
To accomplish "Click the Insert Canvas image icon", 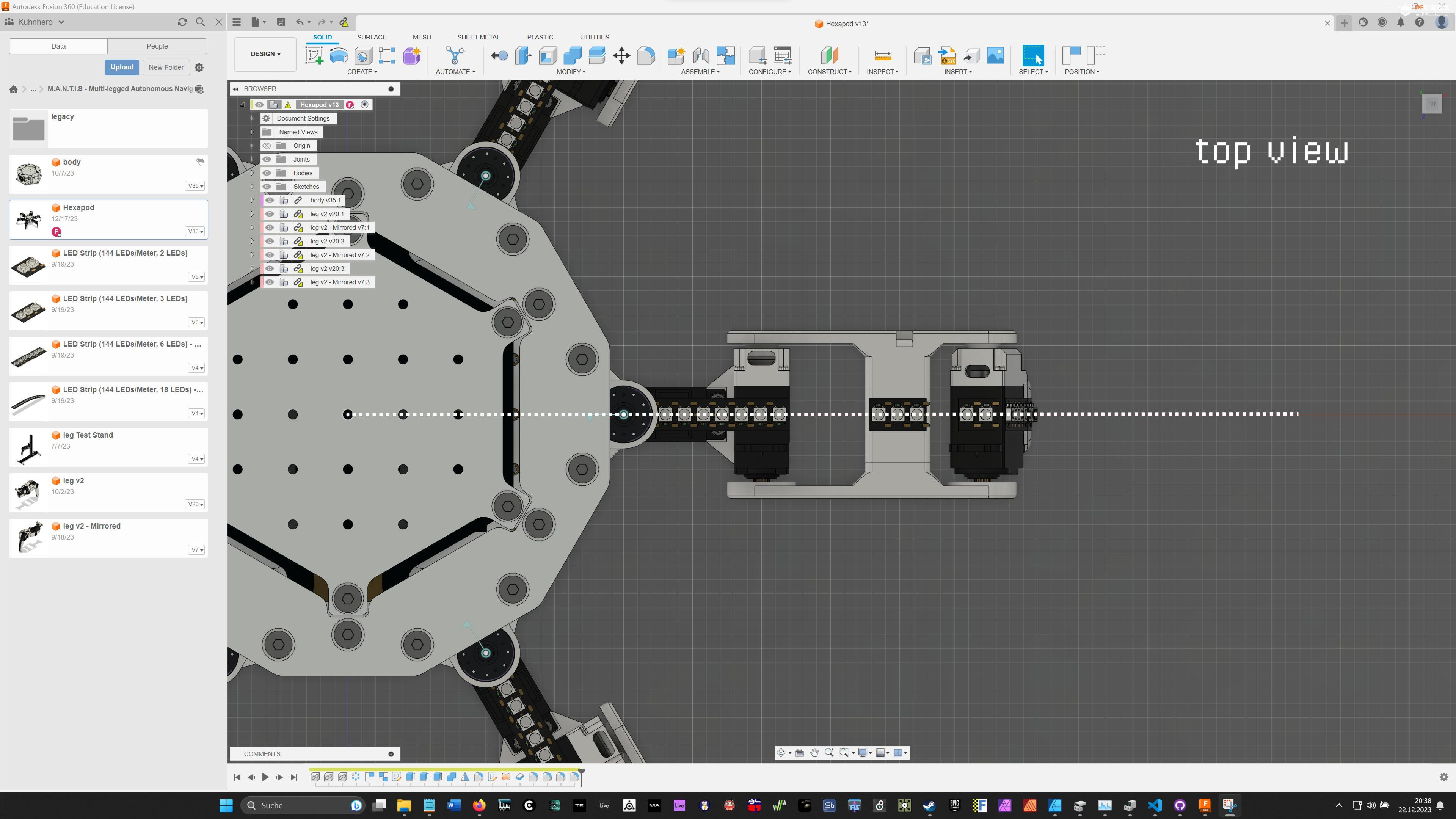I will pos(995,55).
